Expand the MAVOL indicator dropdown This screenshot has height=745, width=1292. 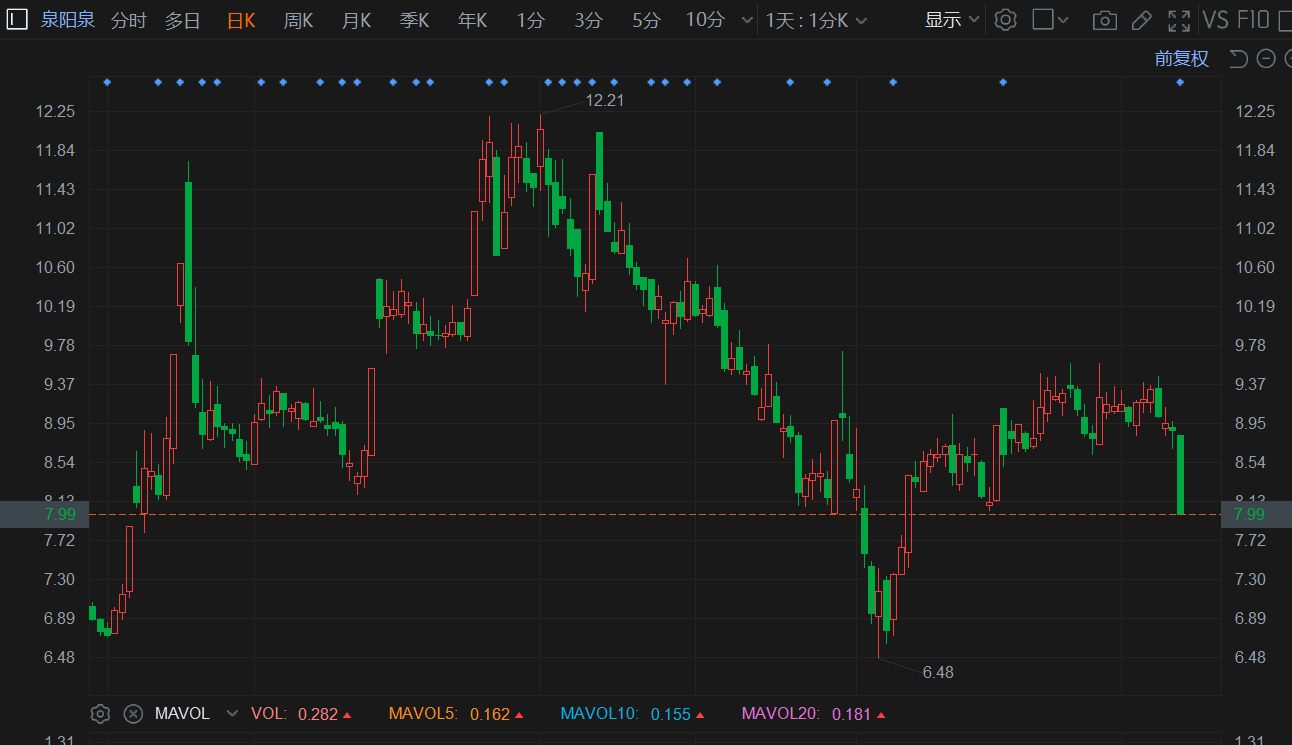(232, 714)
